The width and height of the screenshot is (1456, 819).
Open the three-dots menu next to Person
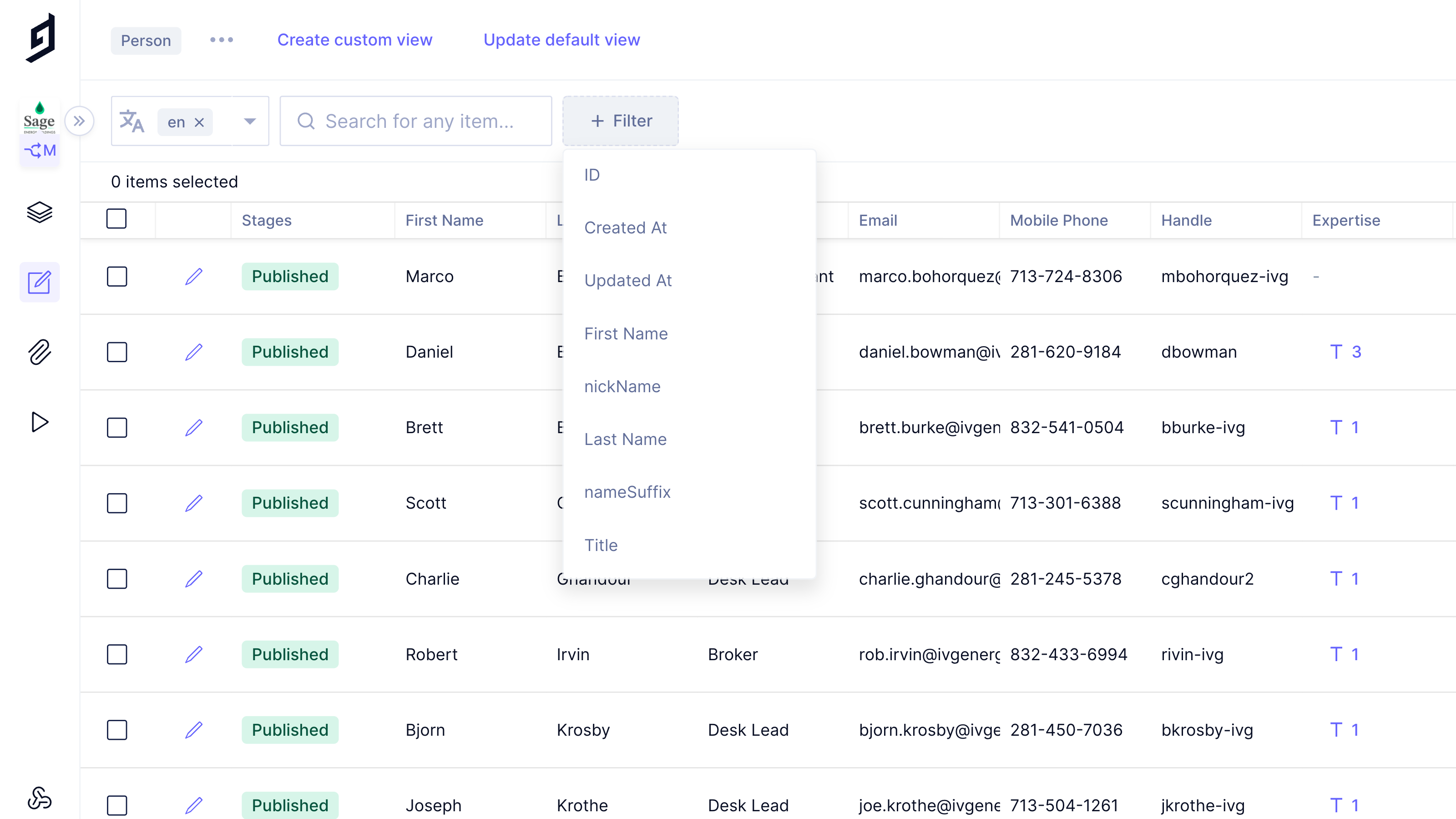222,40
